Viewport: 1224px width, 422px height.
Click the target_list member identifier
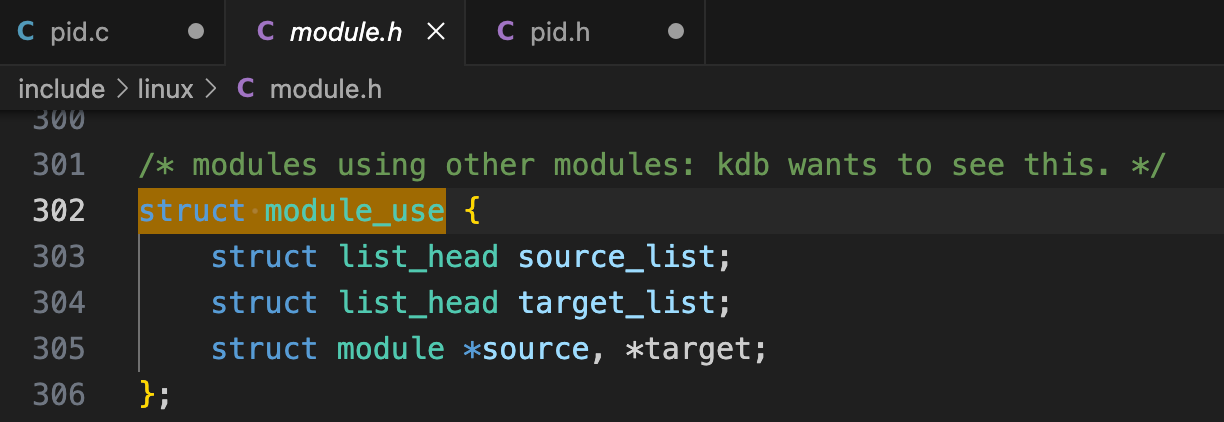tap(617, 303)
